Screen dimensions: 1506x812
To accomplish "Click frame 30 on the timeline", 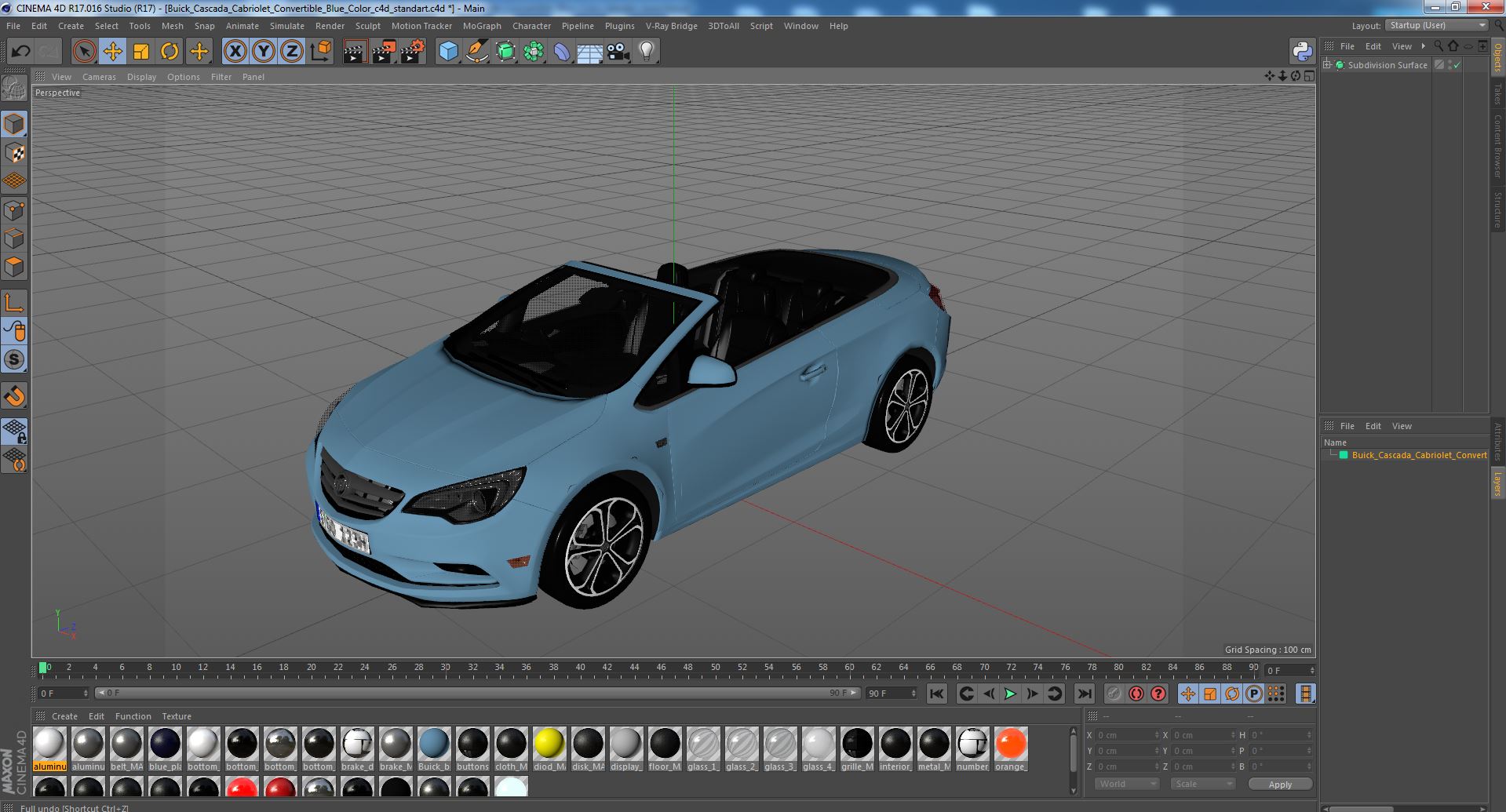I will pos(445,668).
